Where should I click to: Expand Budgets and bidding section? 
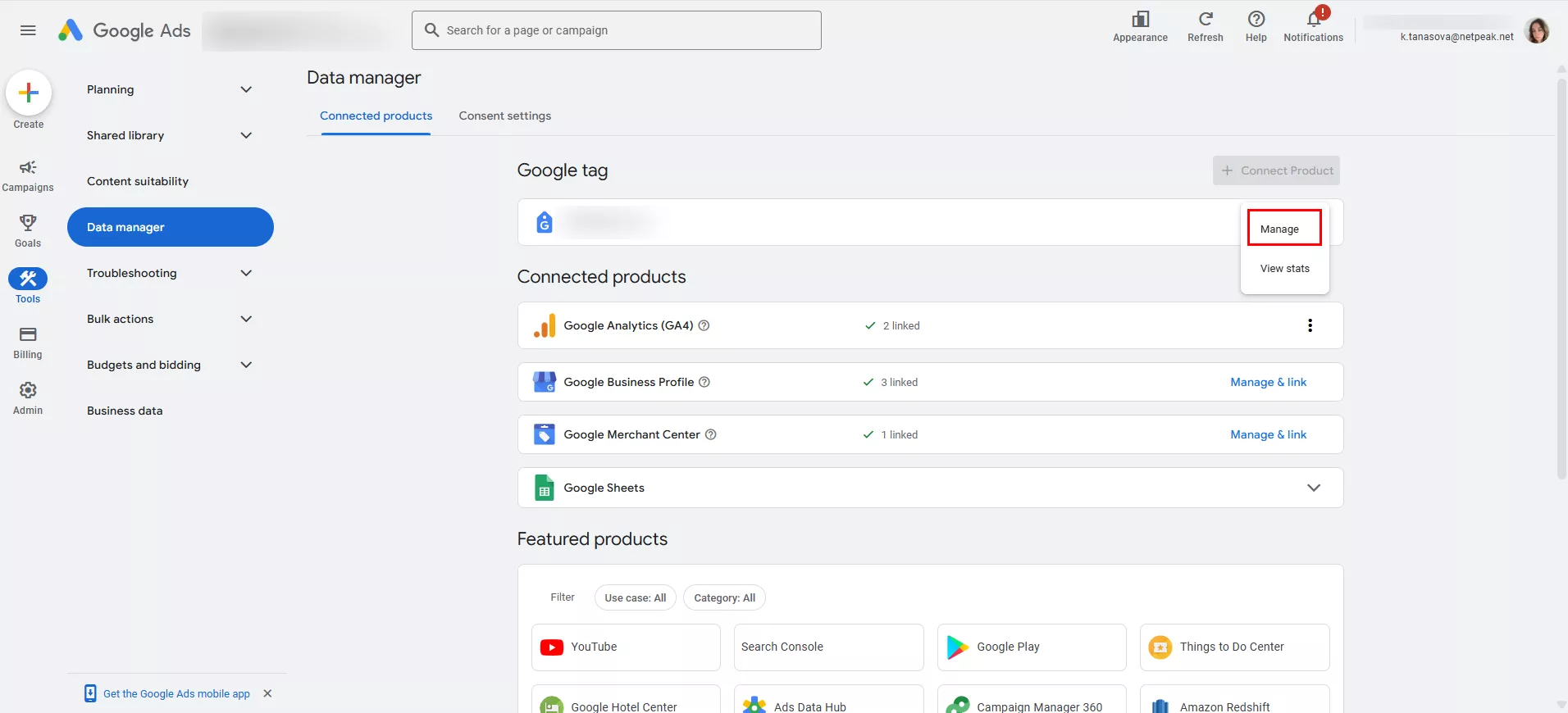(246, 365)
